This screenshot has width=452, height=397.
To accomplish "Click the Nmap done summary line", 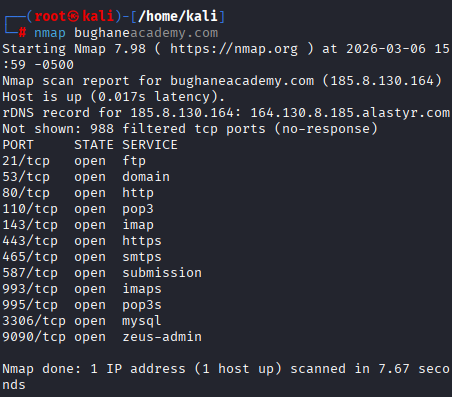I will pos(226,377).
